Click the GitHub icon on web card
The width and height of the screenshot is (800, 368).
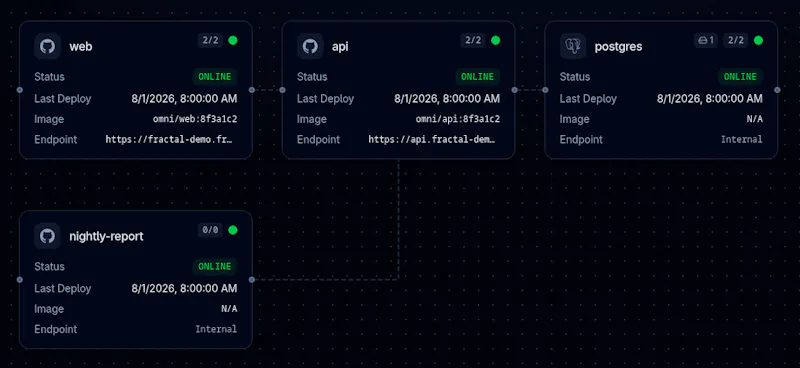[x=47, y=46]
